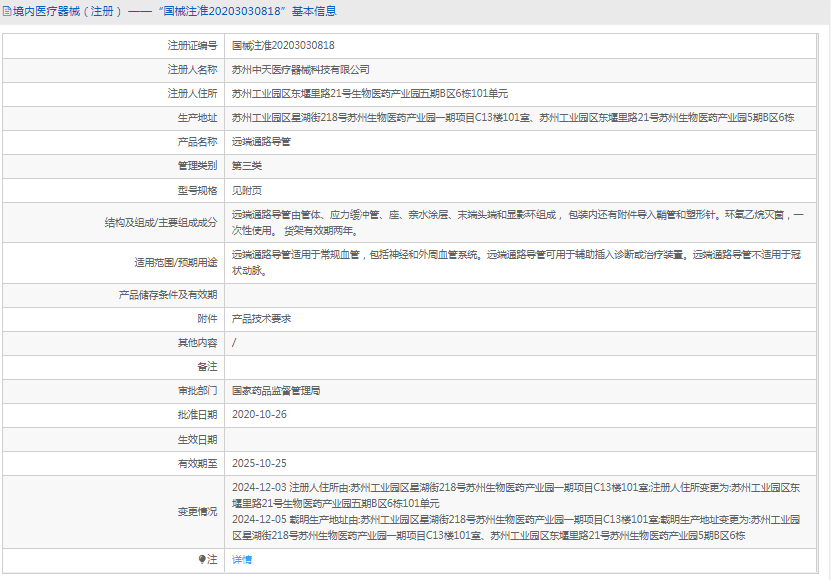Open the 详情 link in the 注 row
The height and width of the screenshot is (580, 831).
click(242, 559)
